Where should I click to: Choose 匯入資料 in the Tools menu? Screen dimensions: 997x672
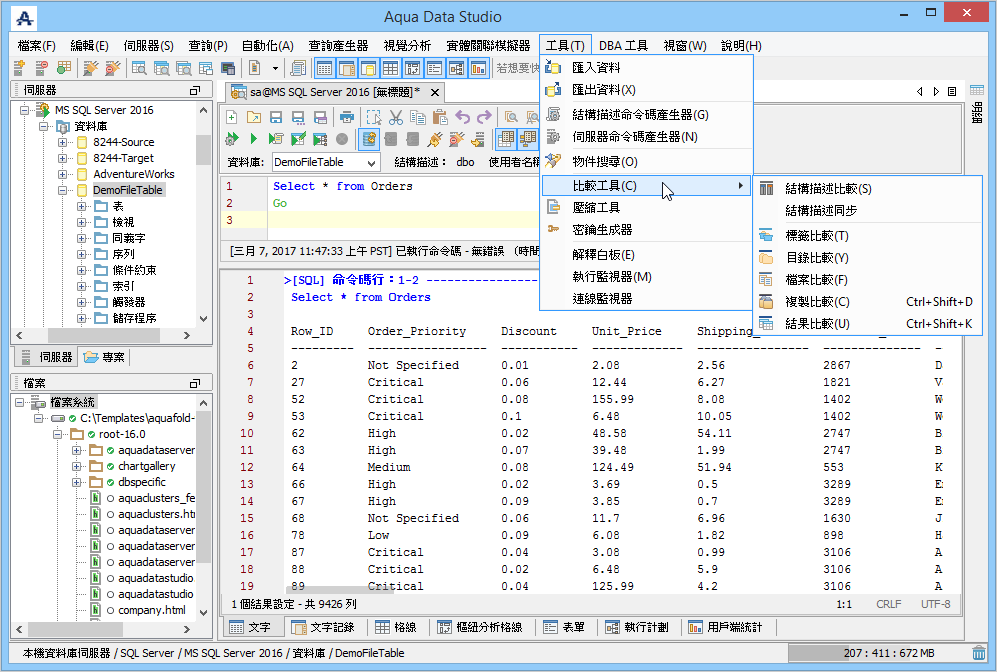coord(596,68)
